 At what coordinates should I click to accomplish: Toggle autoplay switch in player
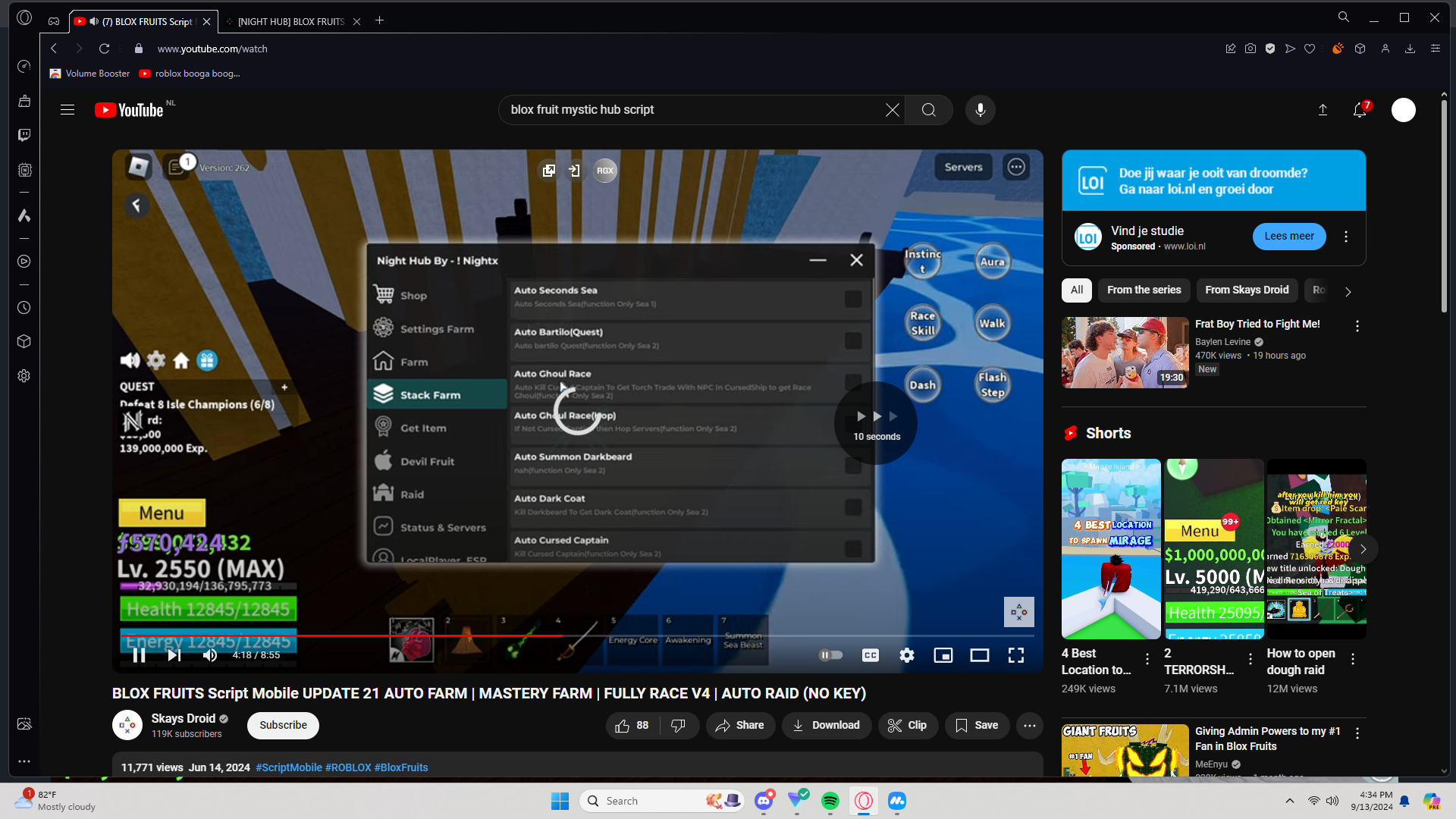point(831,655)
